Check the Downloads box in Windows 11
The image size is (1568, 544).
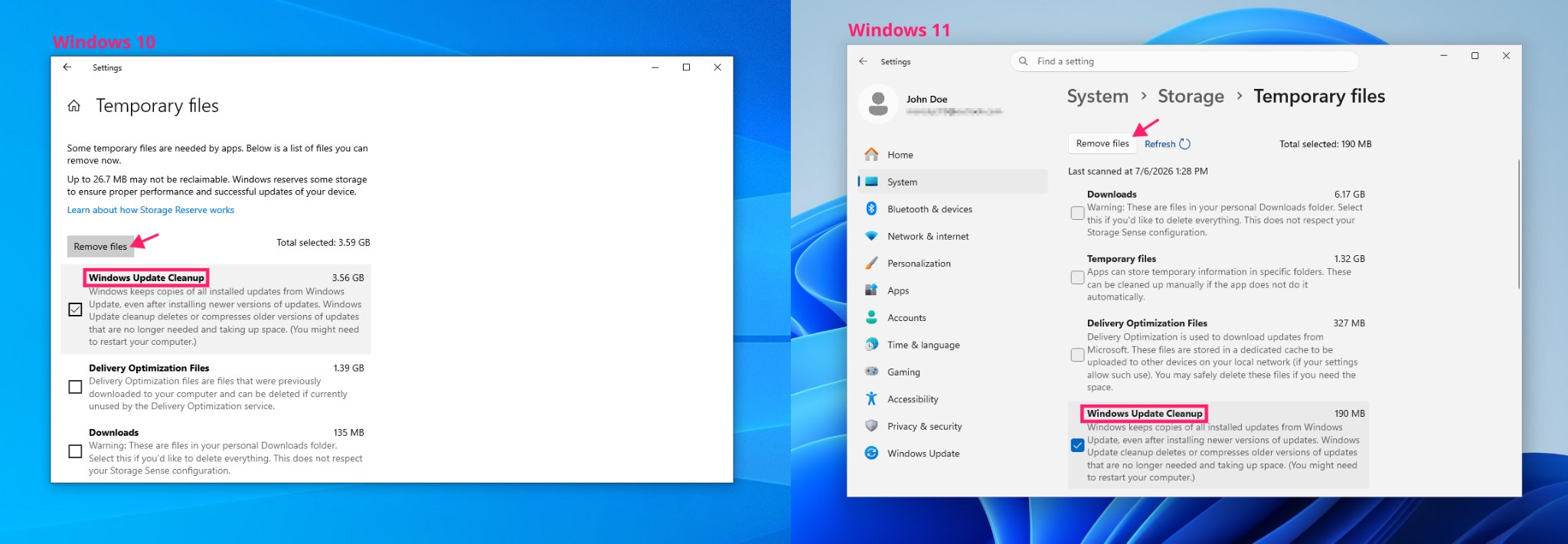[1077, 213]
